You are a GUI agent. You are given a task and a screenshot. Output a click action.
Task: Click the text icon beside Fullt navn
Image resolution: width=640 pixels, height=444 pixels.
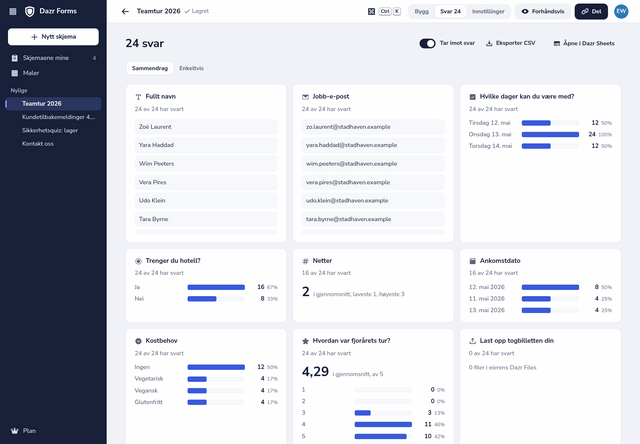[x=138, y=97]
